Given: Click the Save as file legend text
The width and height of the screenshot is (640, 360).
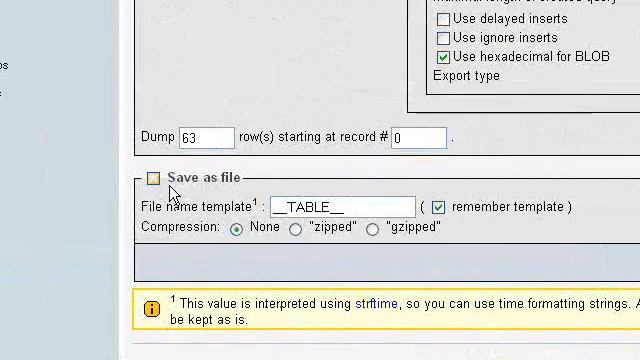Looking at the screenshot, I should pos(204,178).
